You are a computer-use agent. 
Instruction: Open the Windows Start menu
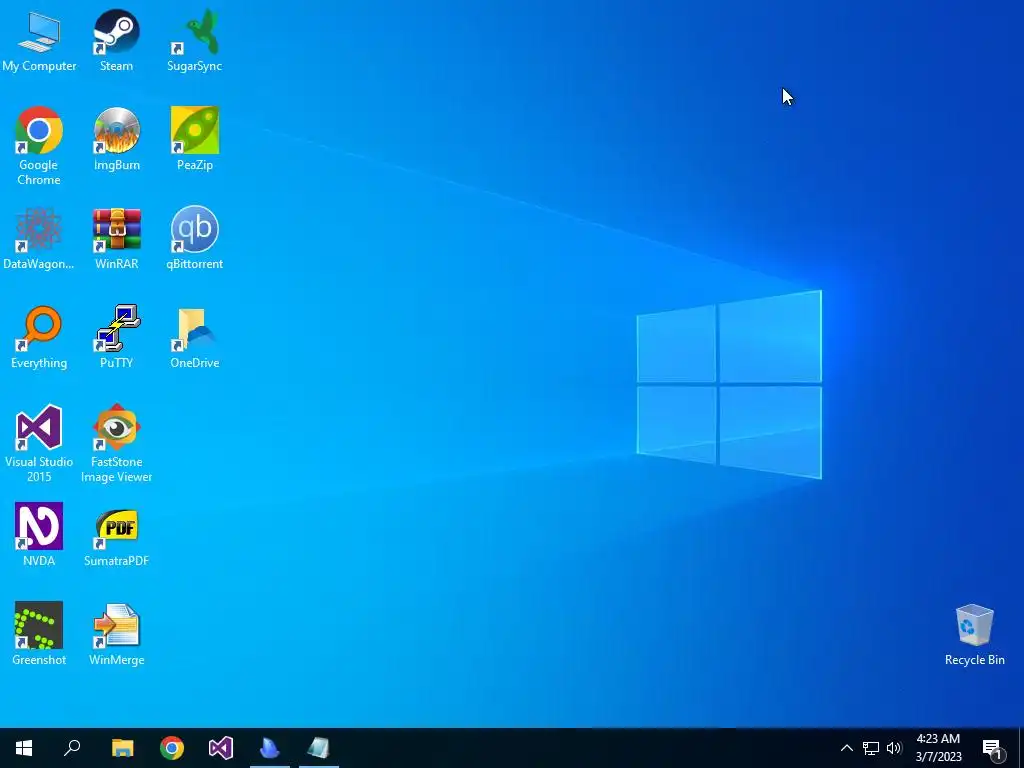click(x=24, y=748)
